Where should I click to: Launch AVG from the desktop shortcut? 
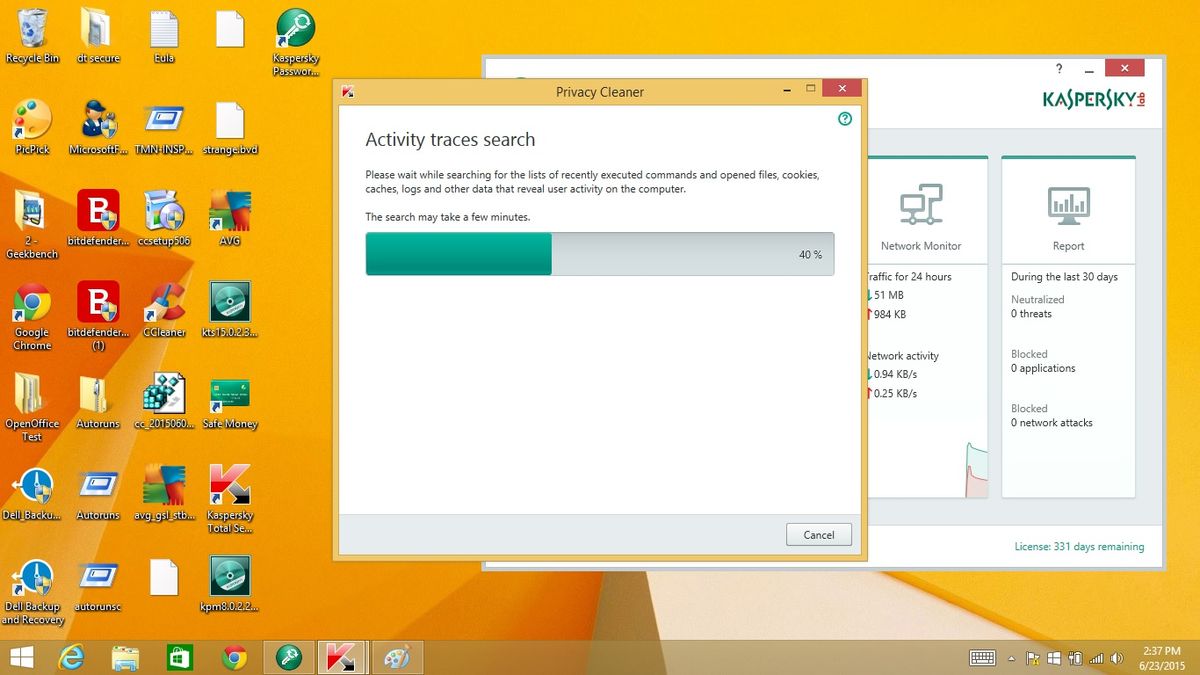(x=229, y=210)
